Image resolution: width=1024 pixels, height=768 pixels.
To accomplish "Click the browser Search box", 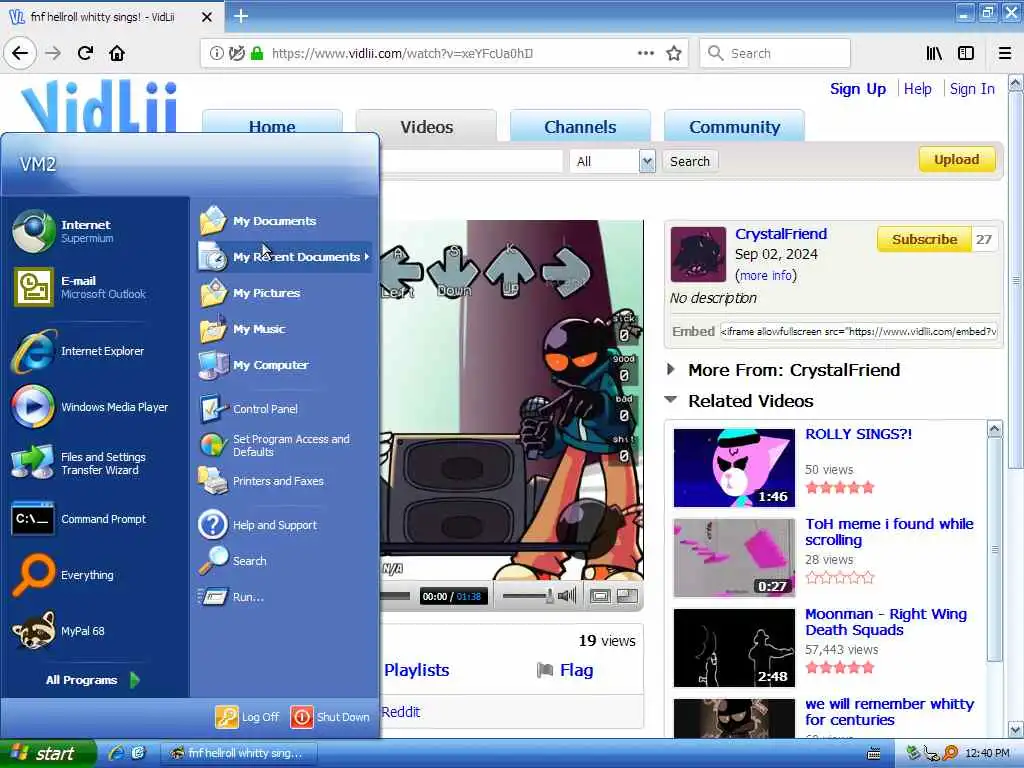I will [x=775, y=53].
